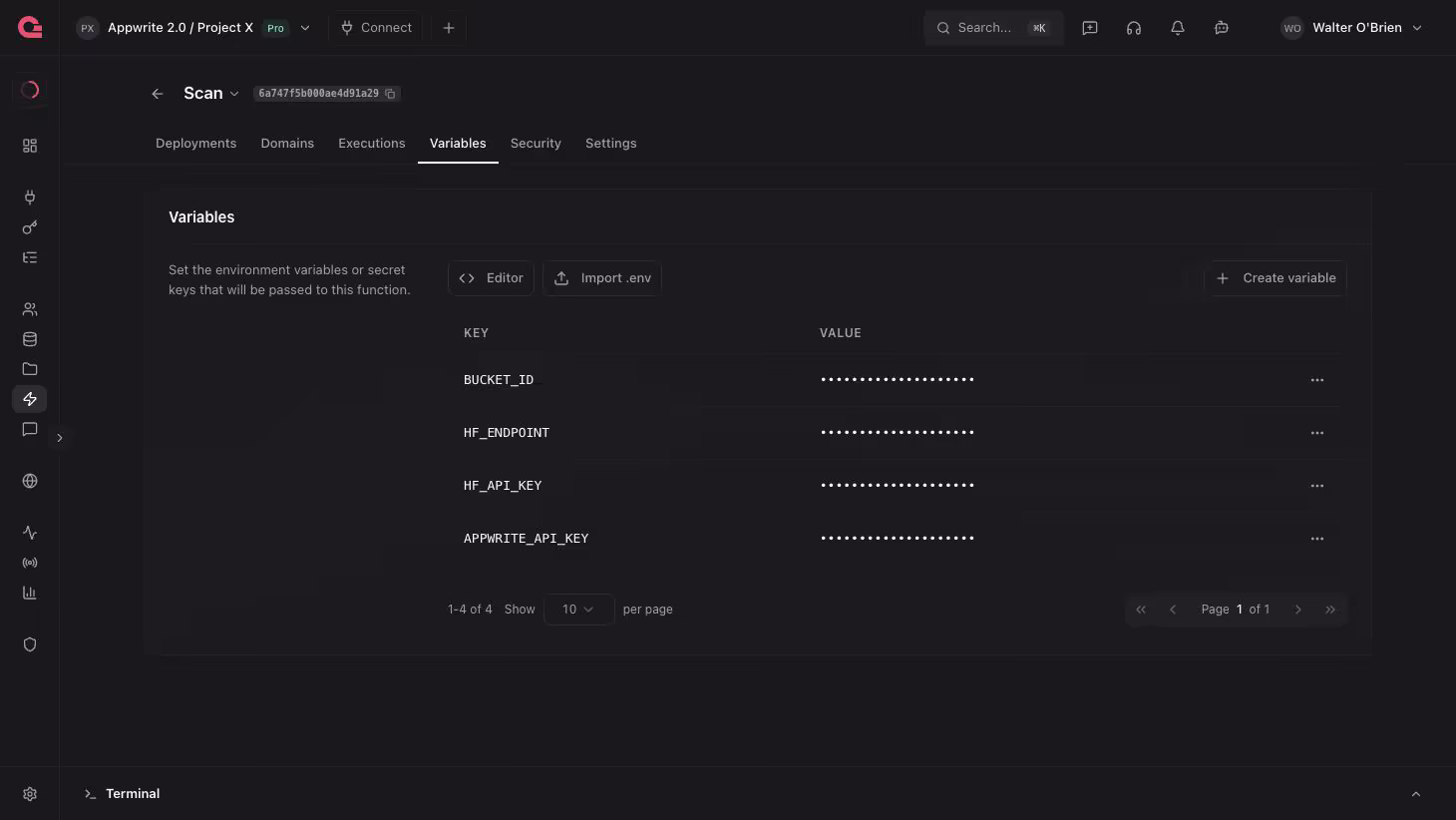
Task: Click the HF_API_KEY key text
Action: [503, 486]
